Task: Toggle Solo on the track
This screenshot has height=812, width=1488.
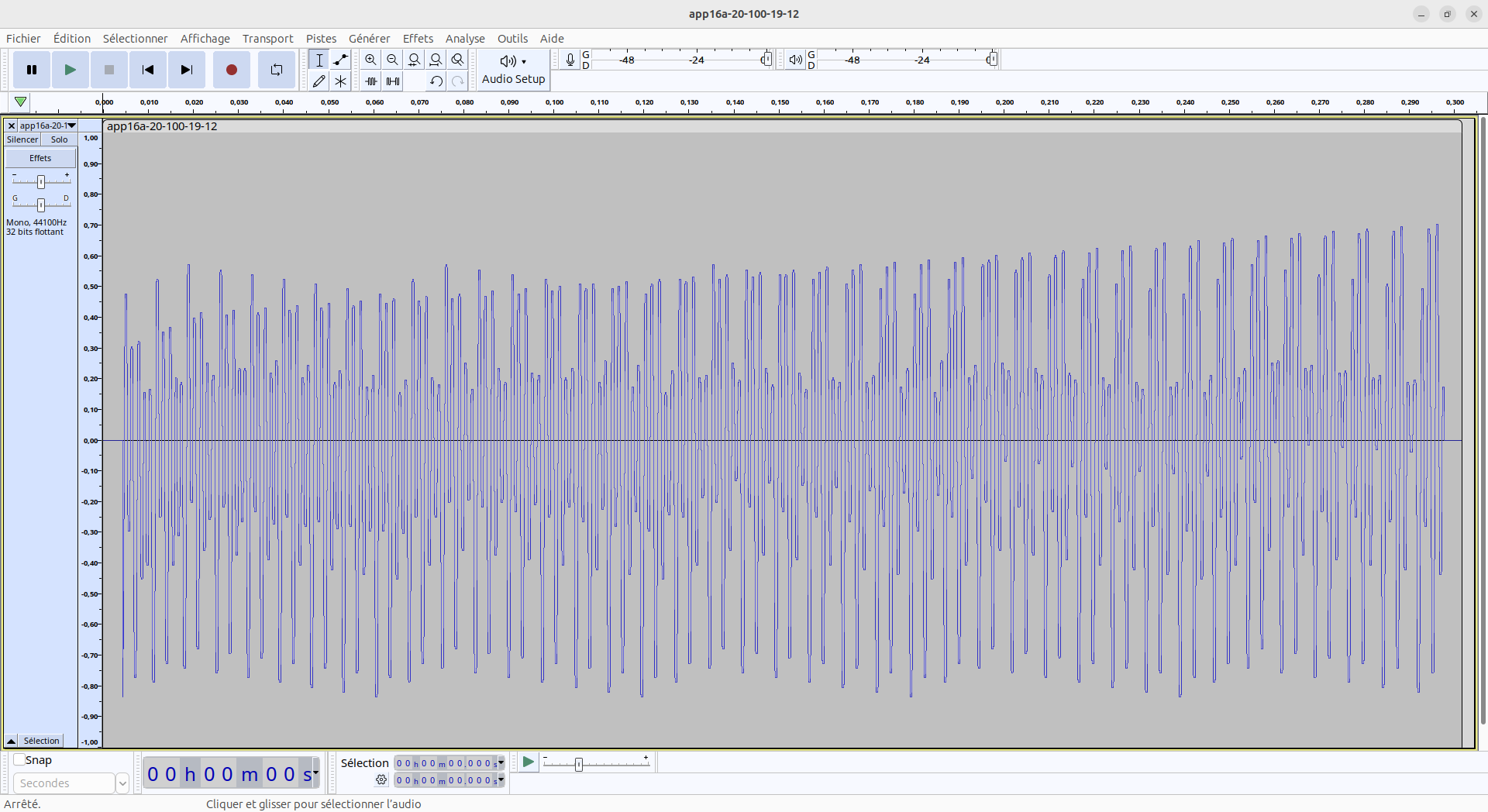Action: pyautogui.click(x=59, y=139)
